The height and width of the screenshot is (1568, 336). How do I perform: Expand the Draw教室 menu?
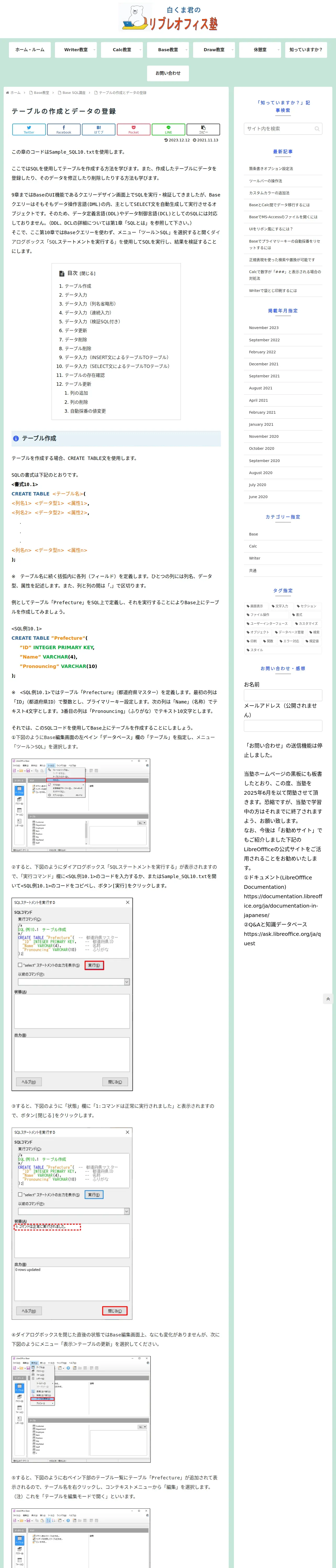214,50
